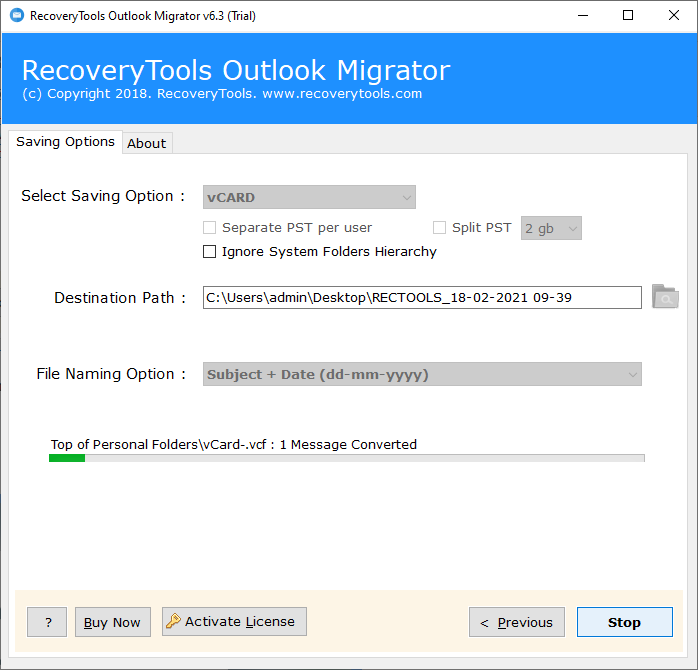Switch to the About tab
This screenshot has width=698, height=670.
pos(147,143)
